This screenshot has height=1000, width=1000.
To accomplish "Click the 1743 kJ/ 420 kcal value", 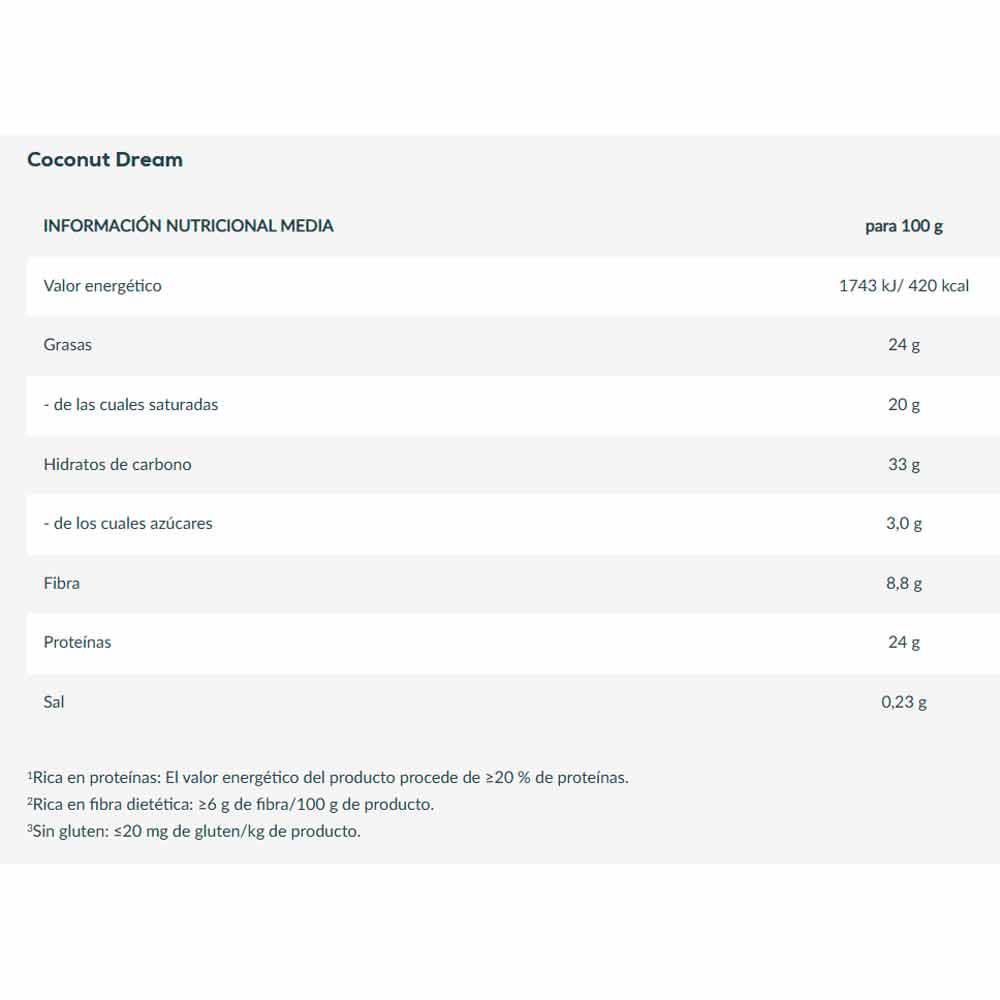I will (x=903, y=286).
